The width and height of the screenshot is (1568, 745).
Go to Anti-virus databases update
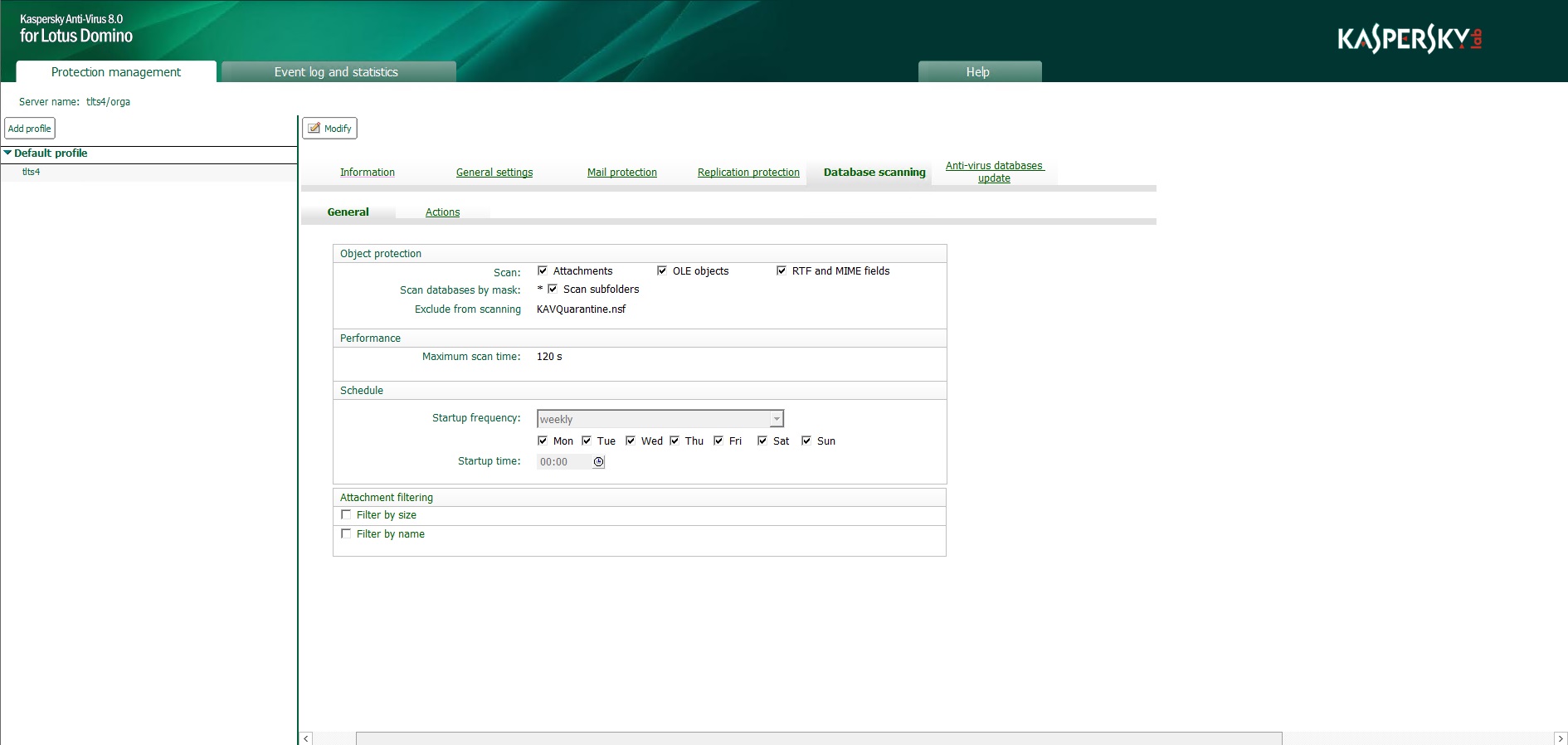pyautogui.click(x=994, y=172)
